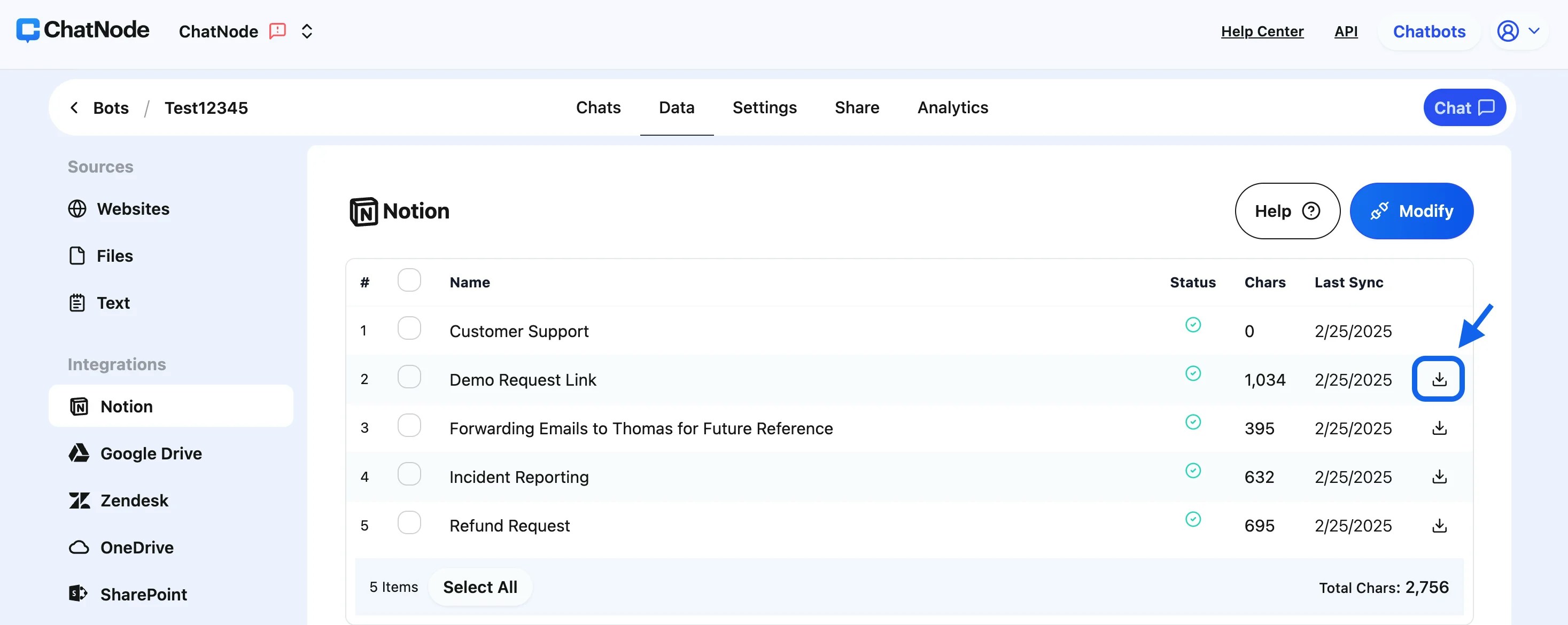The width and height of the screenshot is (1568, 625).
Task: Click the notepad icon for Text
Action: click(77, 302)
